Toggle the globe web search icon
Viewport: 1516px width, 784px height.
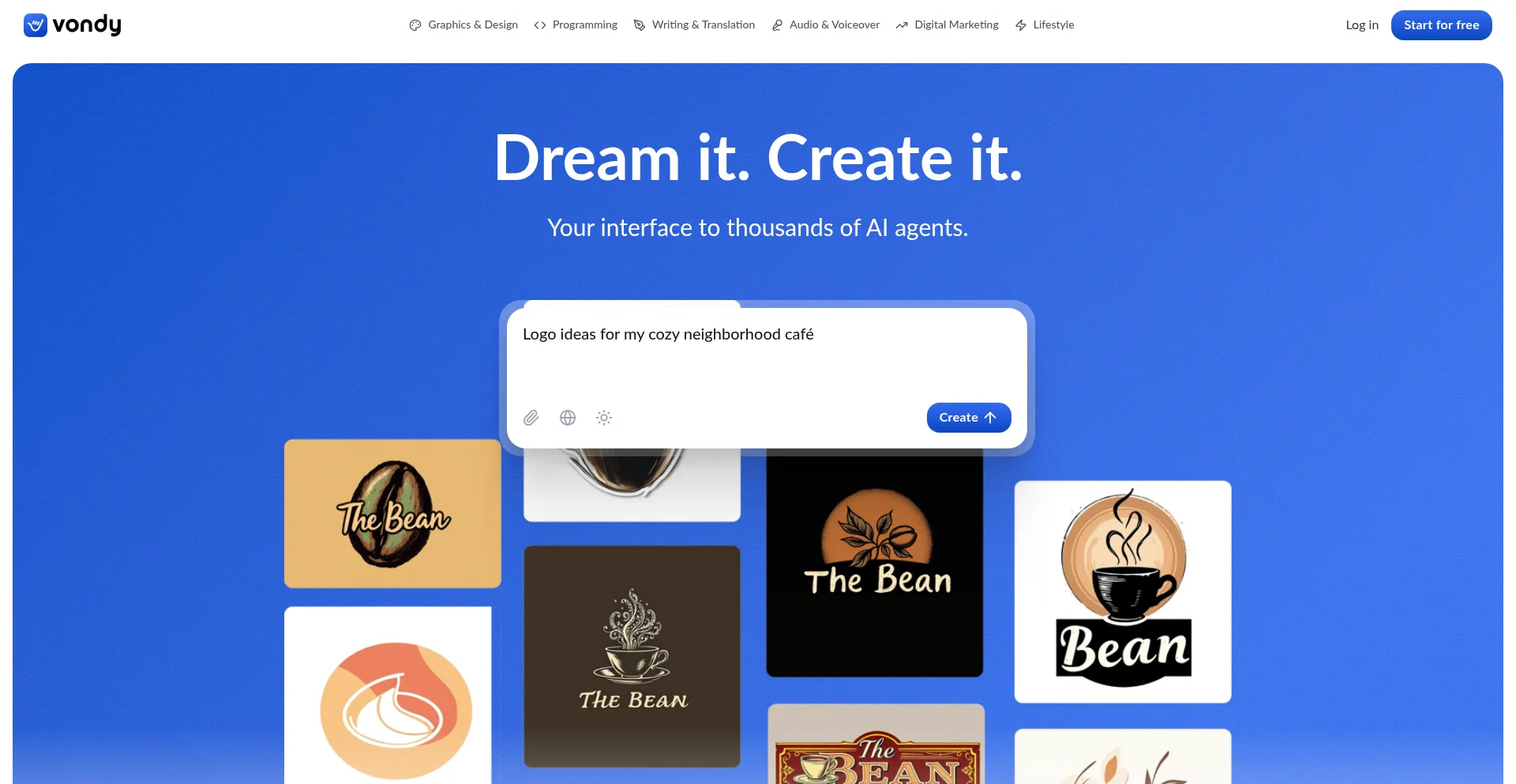(568, 418)
